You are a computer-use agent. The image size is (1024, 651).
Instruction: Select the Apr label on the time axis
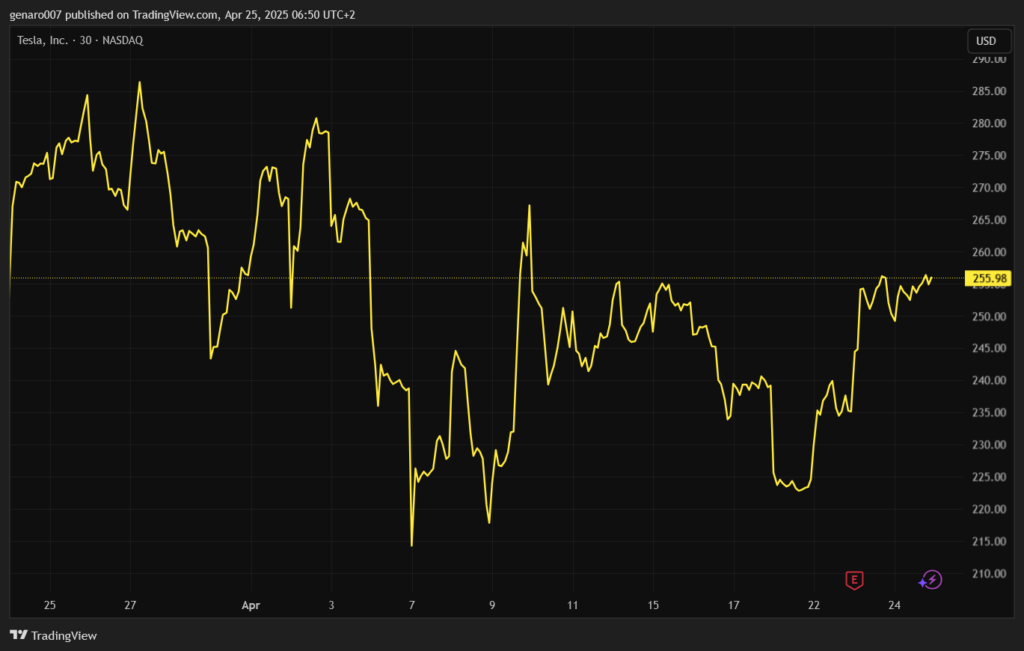click(251, 606)
